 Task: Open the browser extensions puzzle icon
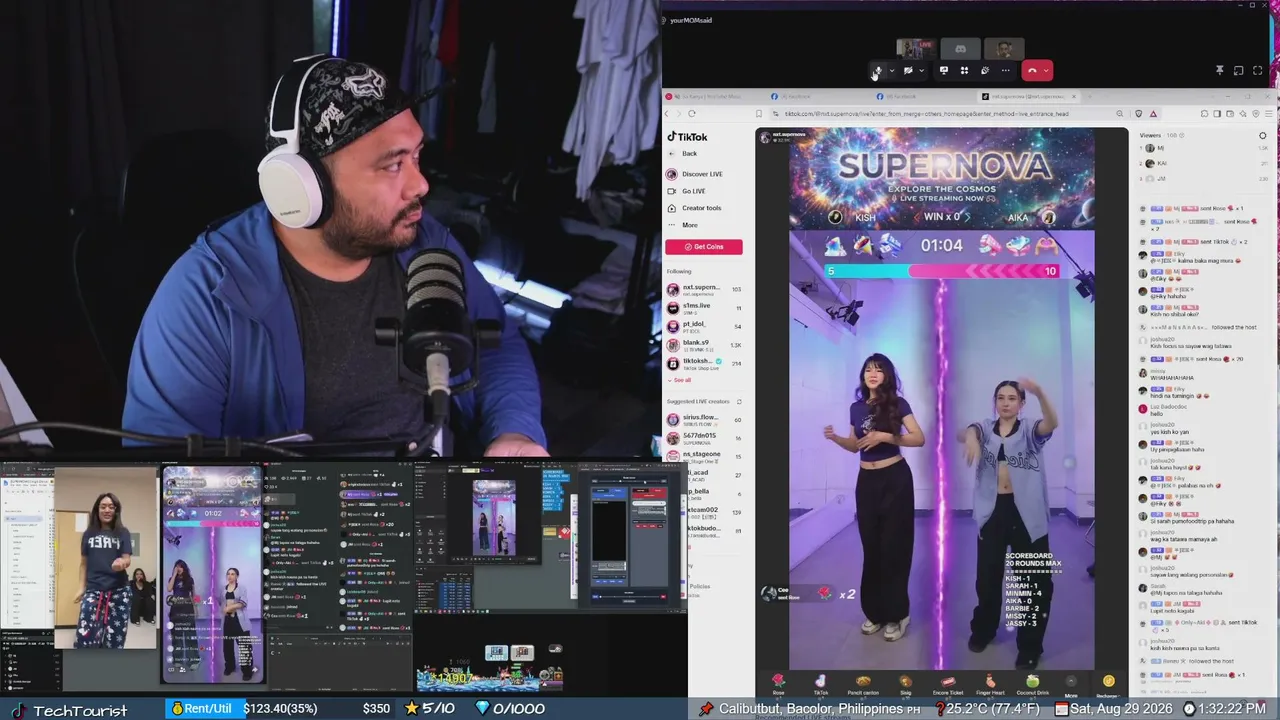point(1204,114)
